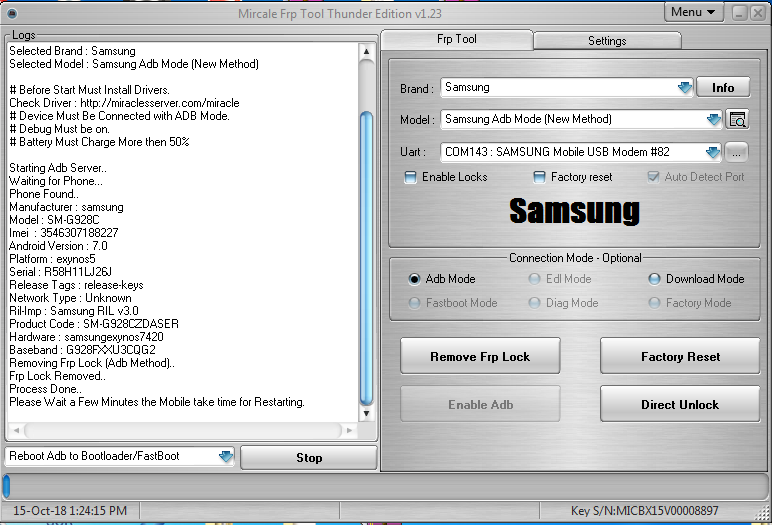Image resolution: width=772 pixels, height=525 pixels.
Task: Click the 'Android Version : 7.0' log line
Action: click(x=58, y=246)
